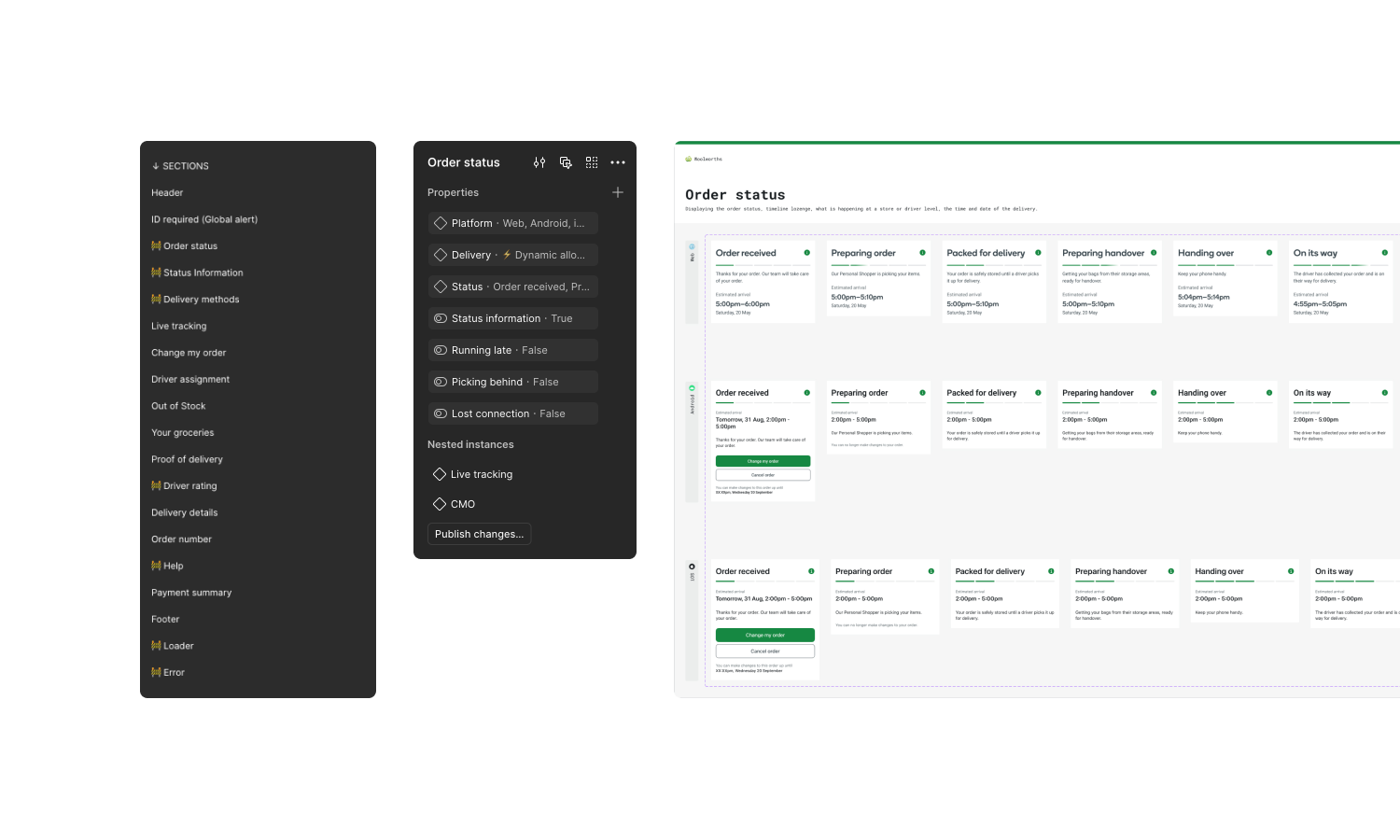Click the 5:00pm–6:00pm time in Order received card

[743, 304]
